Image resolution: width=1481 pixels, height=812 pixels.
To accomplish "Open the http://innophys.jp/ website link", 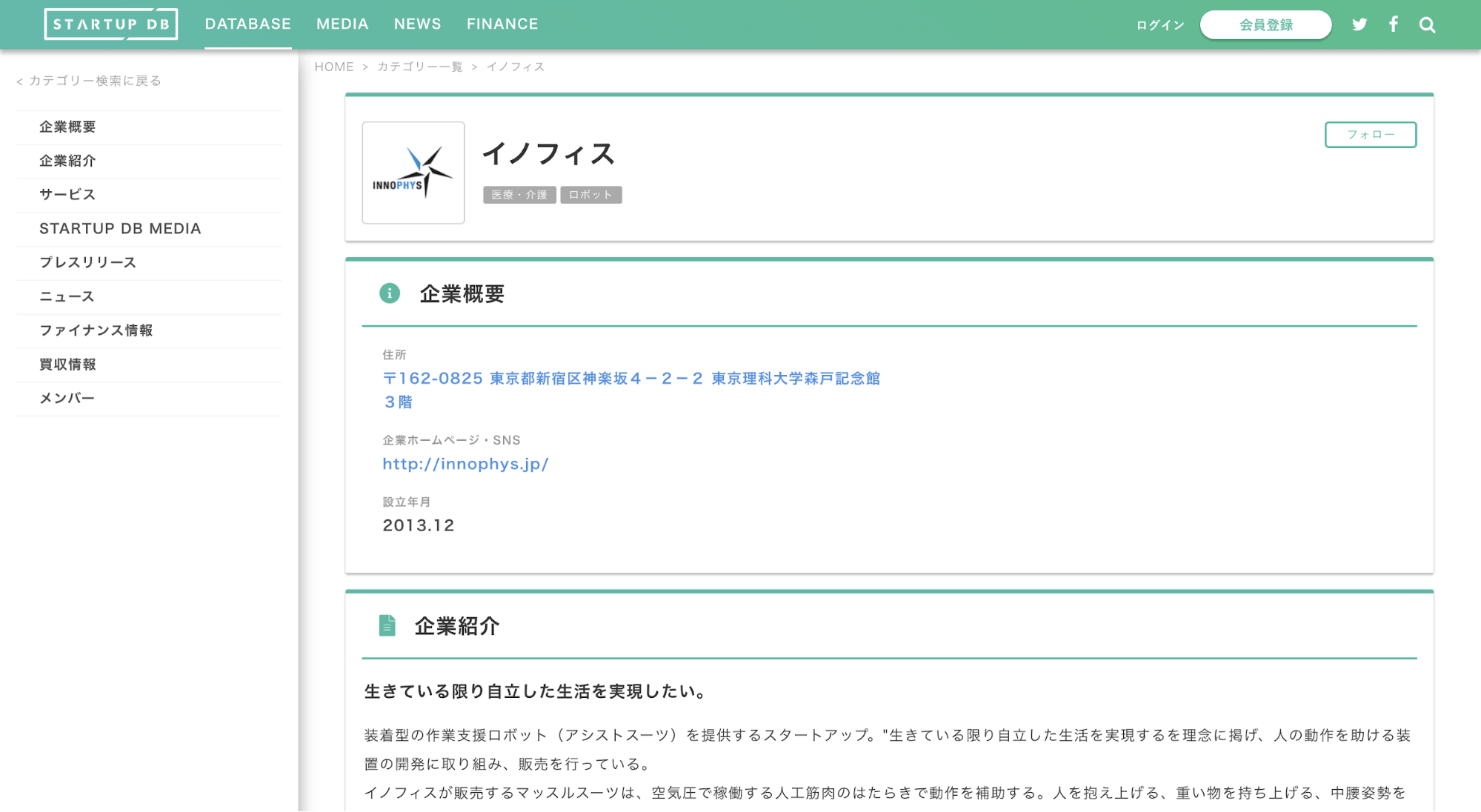I will click(465, 463).
